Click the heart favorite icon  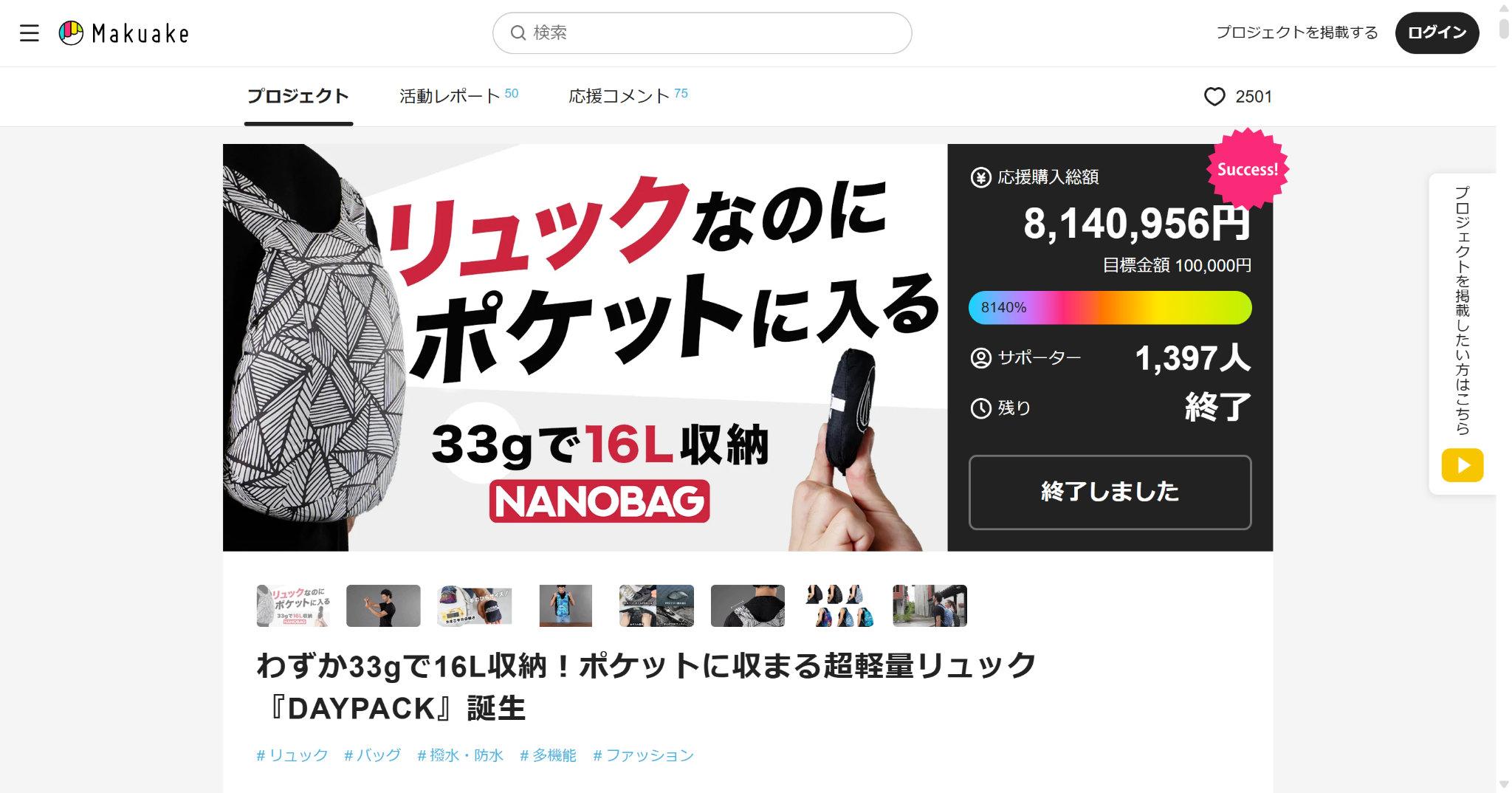coord(1214,97)
